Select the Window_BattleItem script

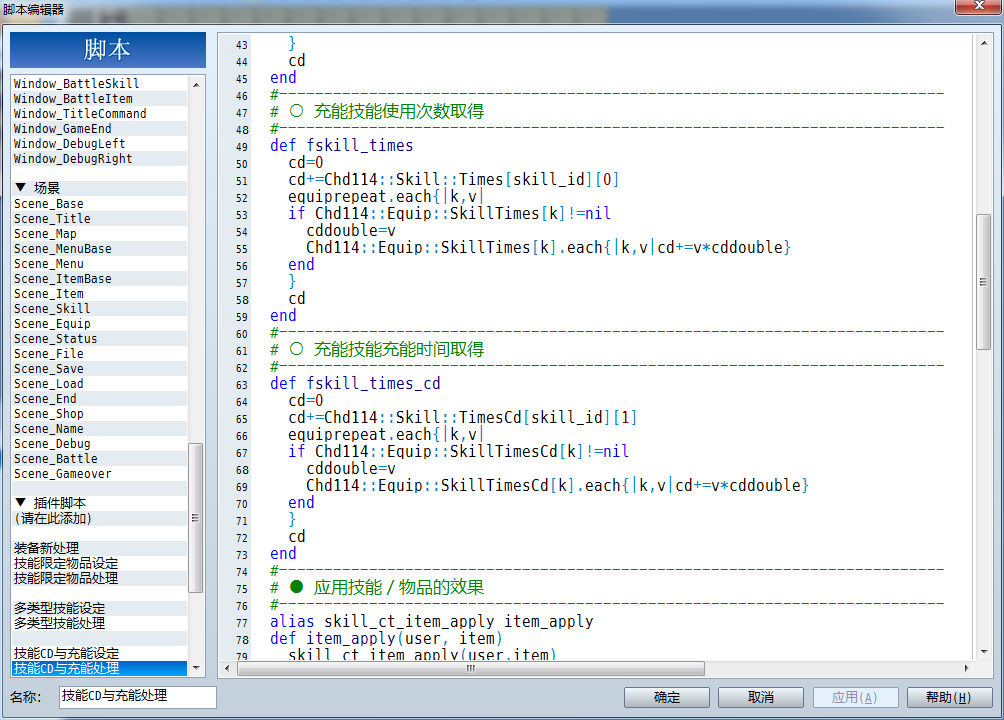tap(99, 99)
